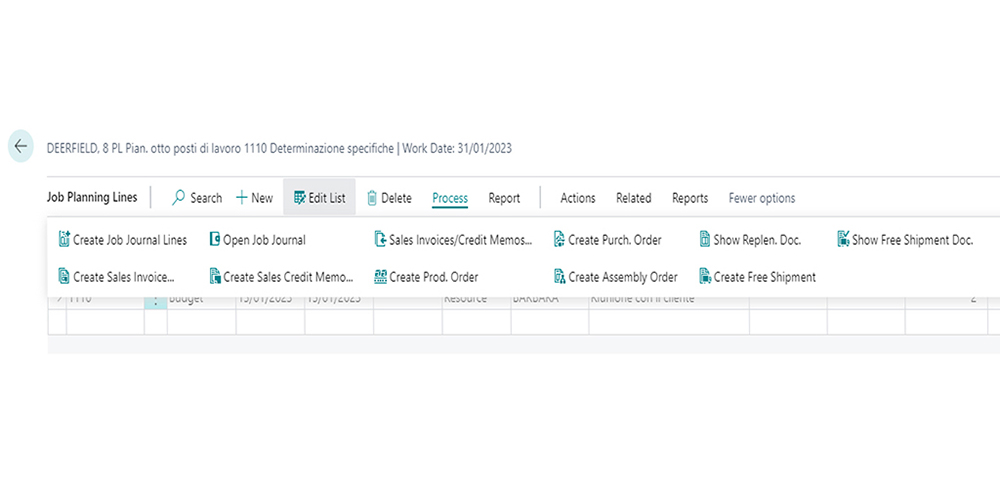The width and height of the screenshot is (1000, 500).
Task: Expand the Actions menu
Action: pos(577,198)
